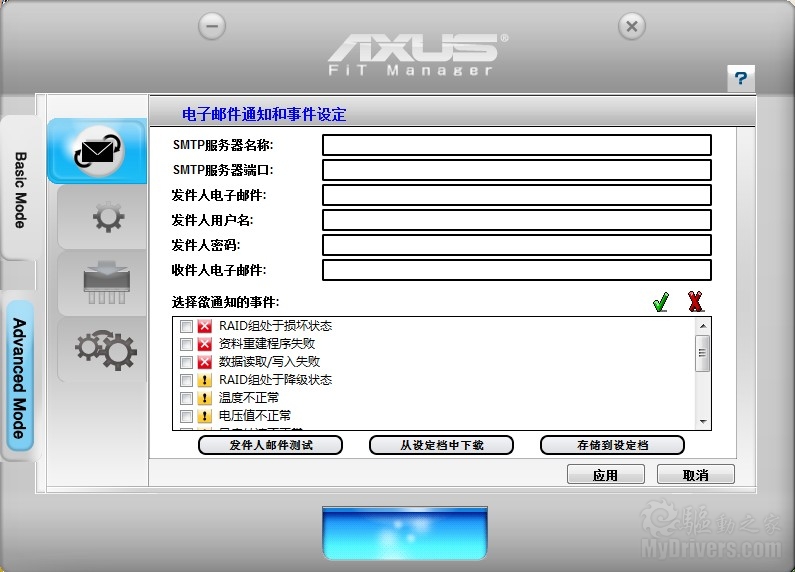
Task: Click the 发件人邮件测试 button
Action: point(270,445)
